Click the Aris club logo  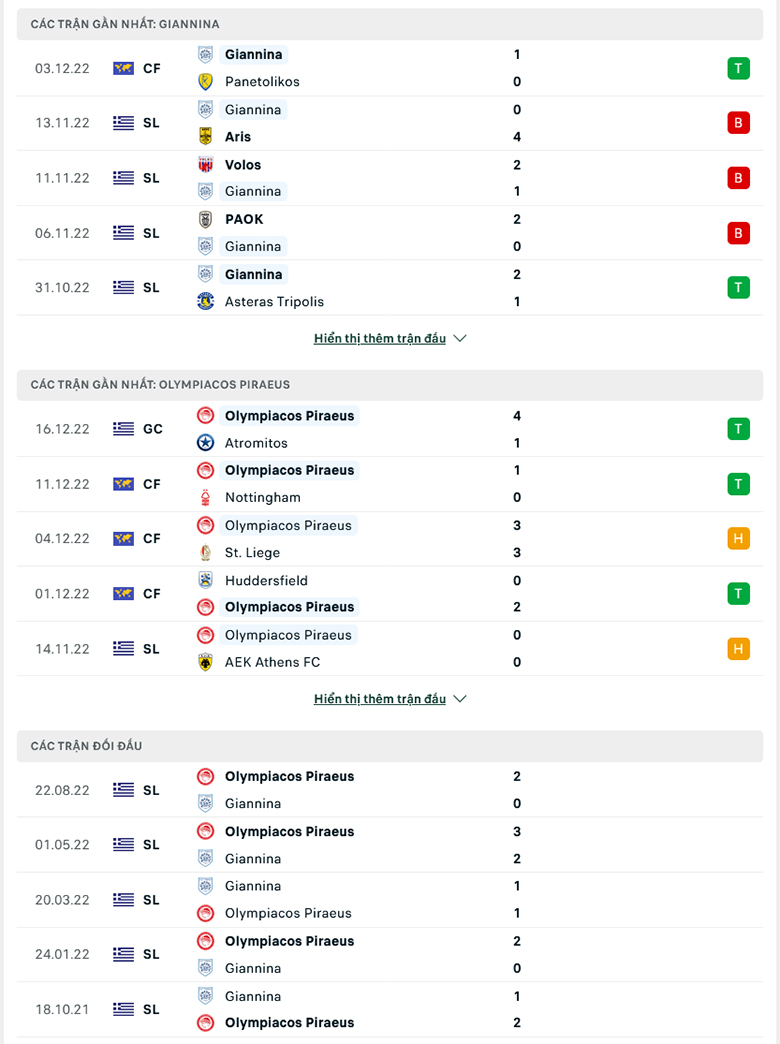click(x=205, y=136)
